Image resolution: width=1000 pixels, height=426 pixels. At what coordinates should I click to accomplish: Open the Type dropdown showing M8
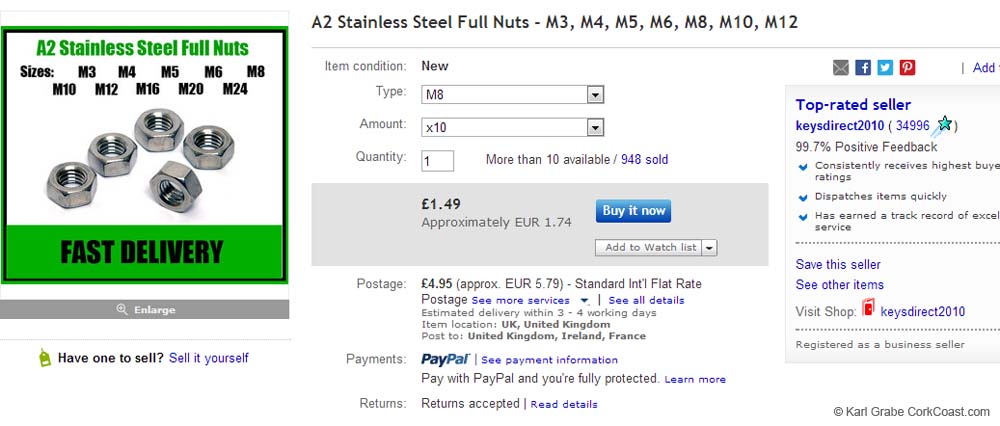pos(513,95)
